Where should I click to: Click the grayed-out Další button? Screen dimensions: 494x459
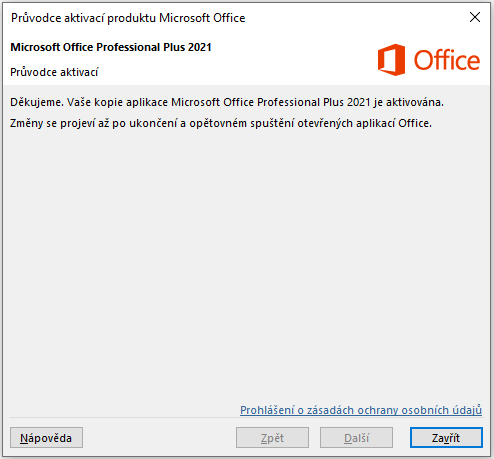(x=356, y=438)
